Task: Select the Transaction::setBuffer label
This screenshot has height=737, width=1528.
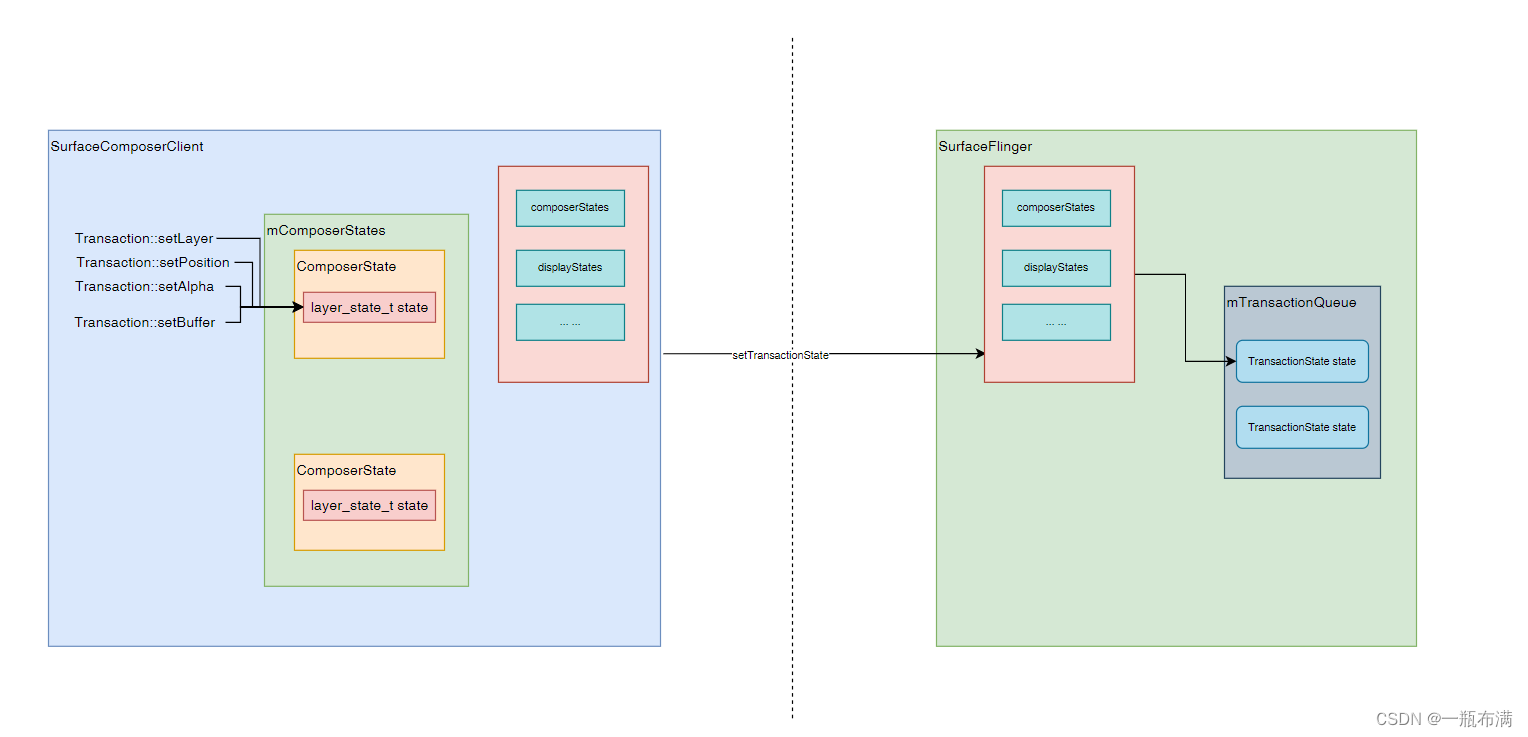Action: 145,323
